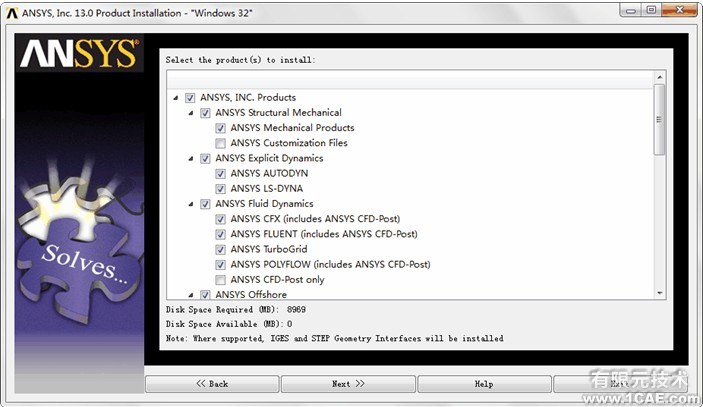
Task: Toggle ANSYS Fluid Dynamics checkbox
Action: pos(205,204)
